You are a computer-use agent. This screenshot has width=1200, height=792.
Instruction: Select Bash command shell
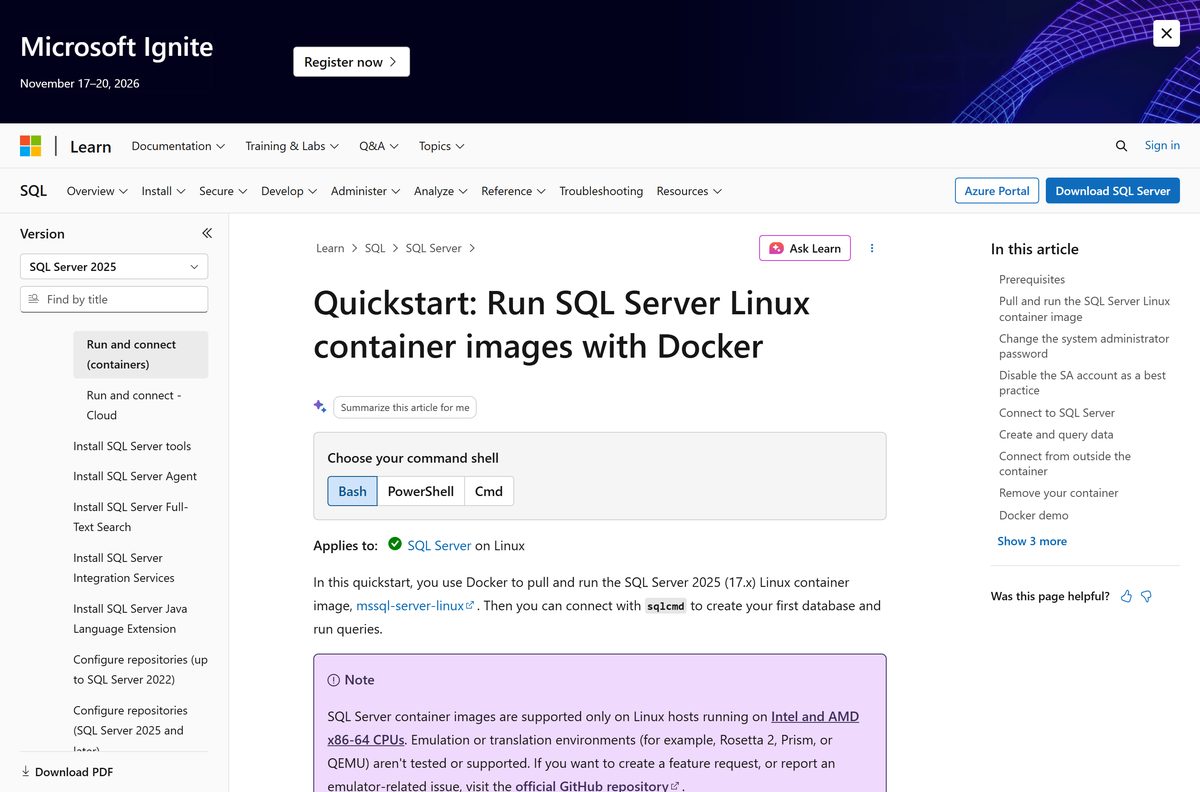(x=352, y=491)
